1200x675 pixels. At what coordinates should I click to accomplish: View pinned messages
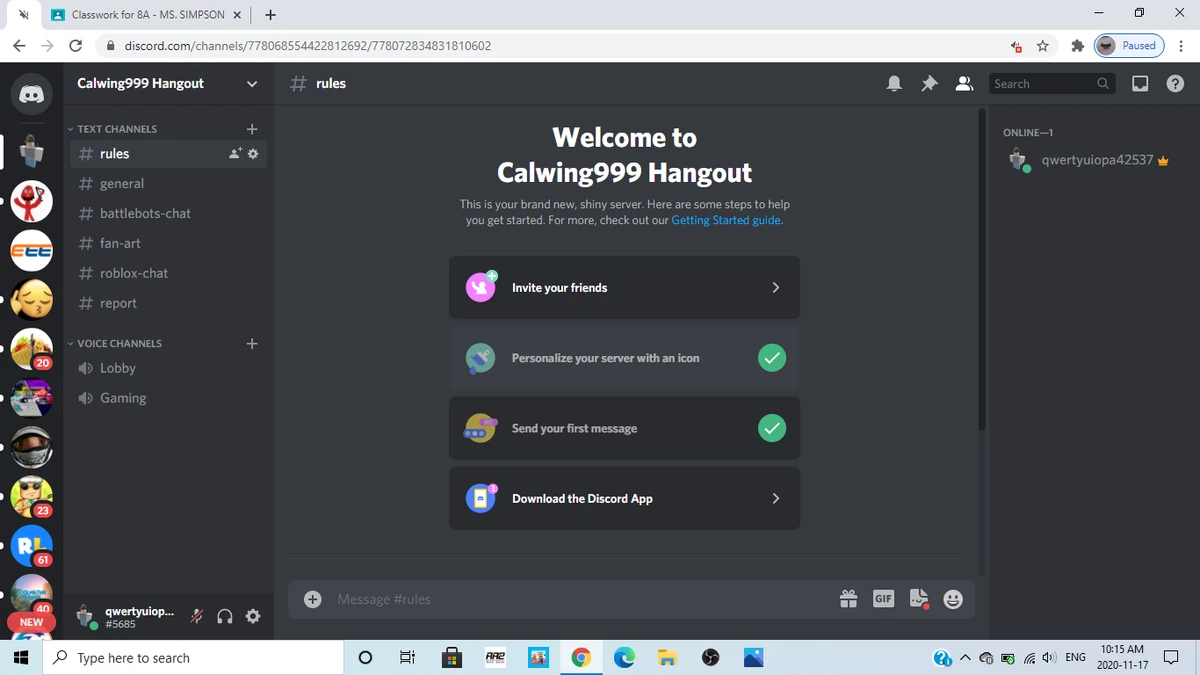click(929, 83)
